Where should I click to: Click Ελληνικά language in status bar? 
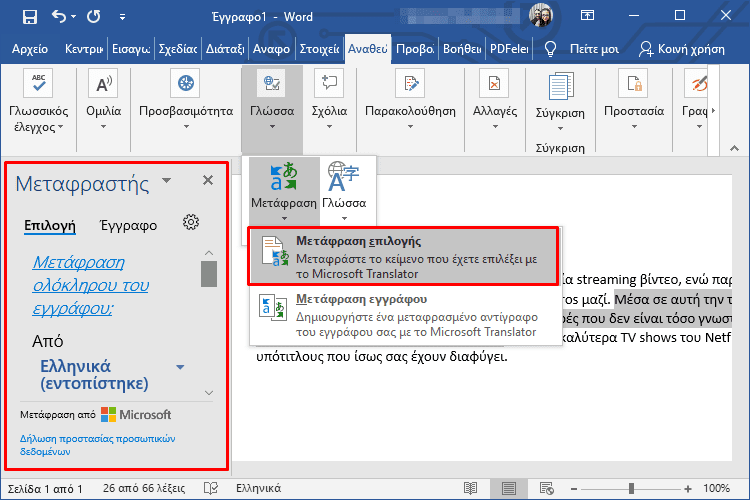pyautogui.click(x=258, y=488)
